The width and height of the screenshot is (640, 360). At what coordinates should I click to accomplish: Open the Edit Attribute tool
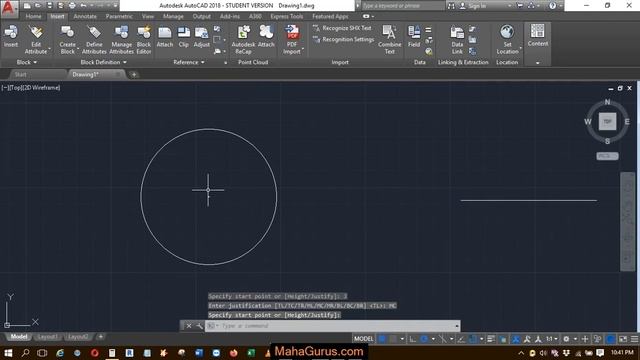[x=36, y=40]
